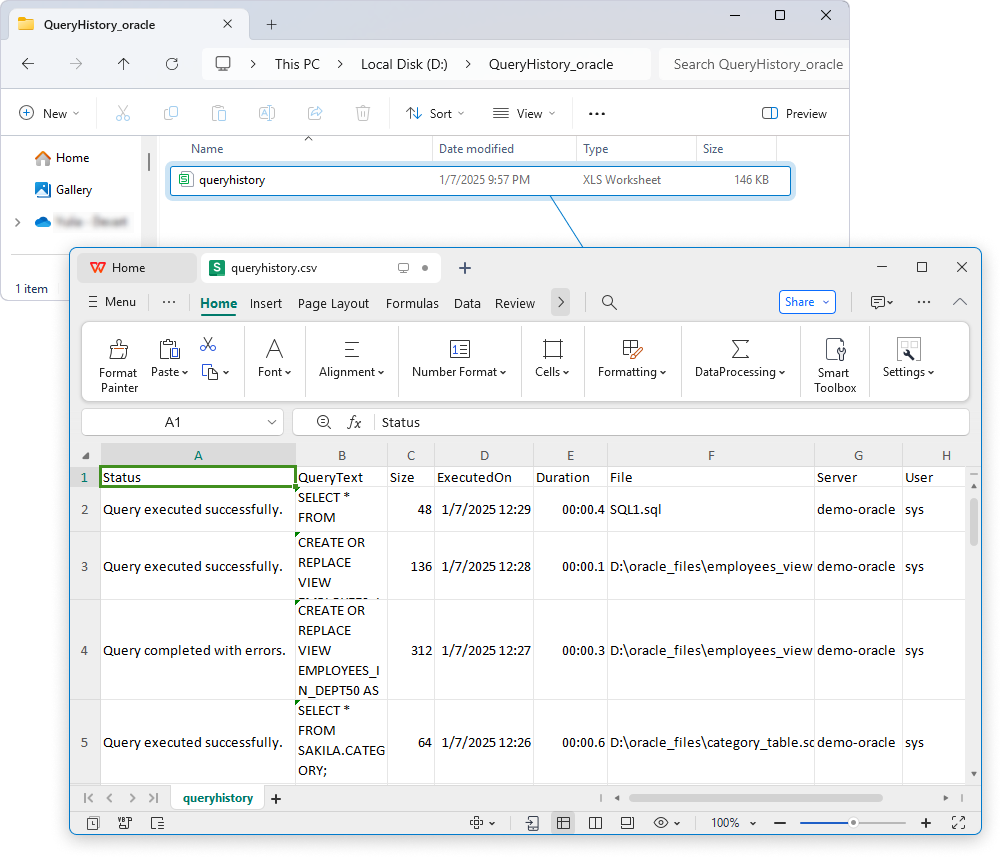The image size is (1002, 859).
Task: Select the queryhistory sheet tab
Action: pos(218,798)
